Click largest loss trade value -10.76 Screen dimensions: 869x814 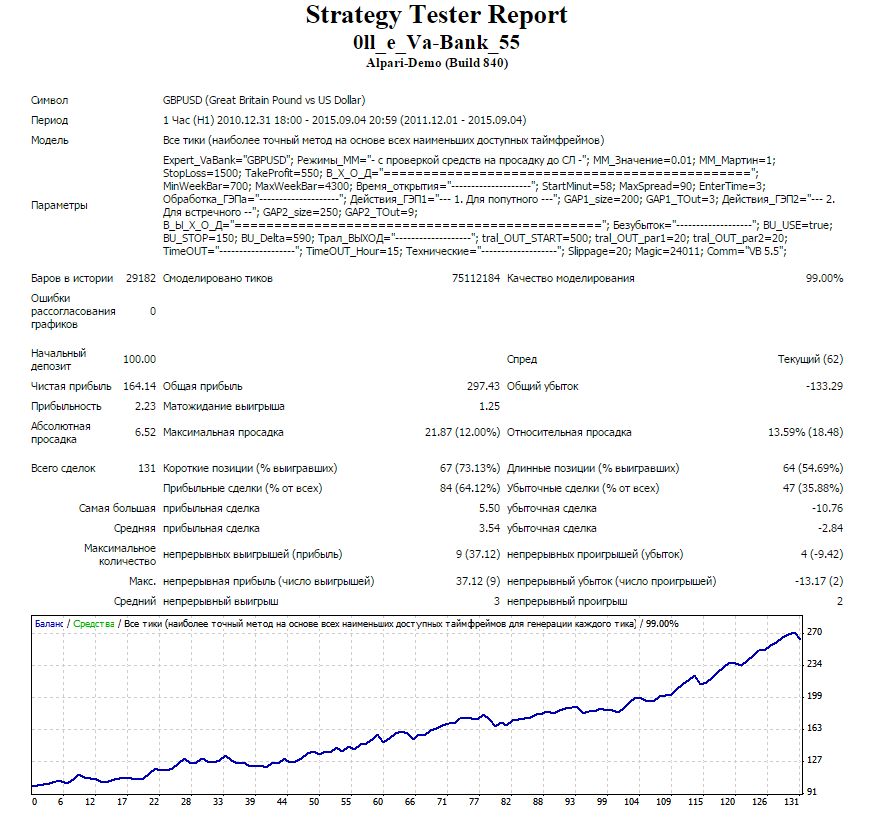(827, 508)
